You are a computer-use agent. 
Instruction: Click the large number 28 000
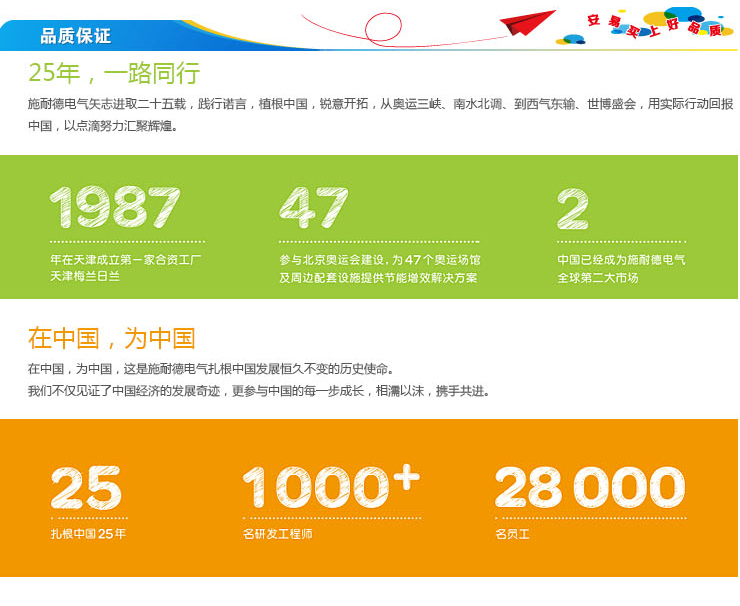coord(590,487)
